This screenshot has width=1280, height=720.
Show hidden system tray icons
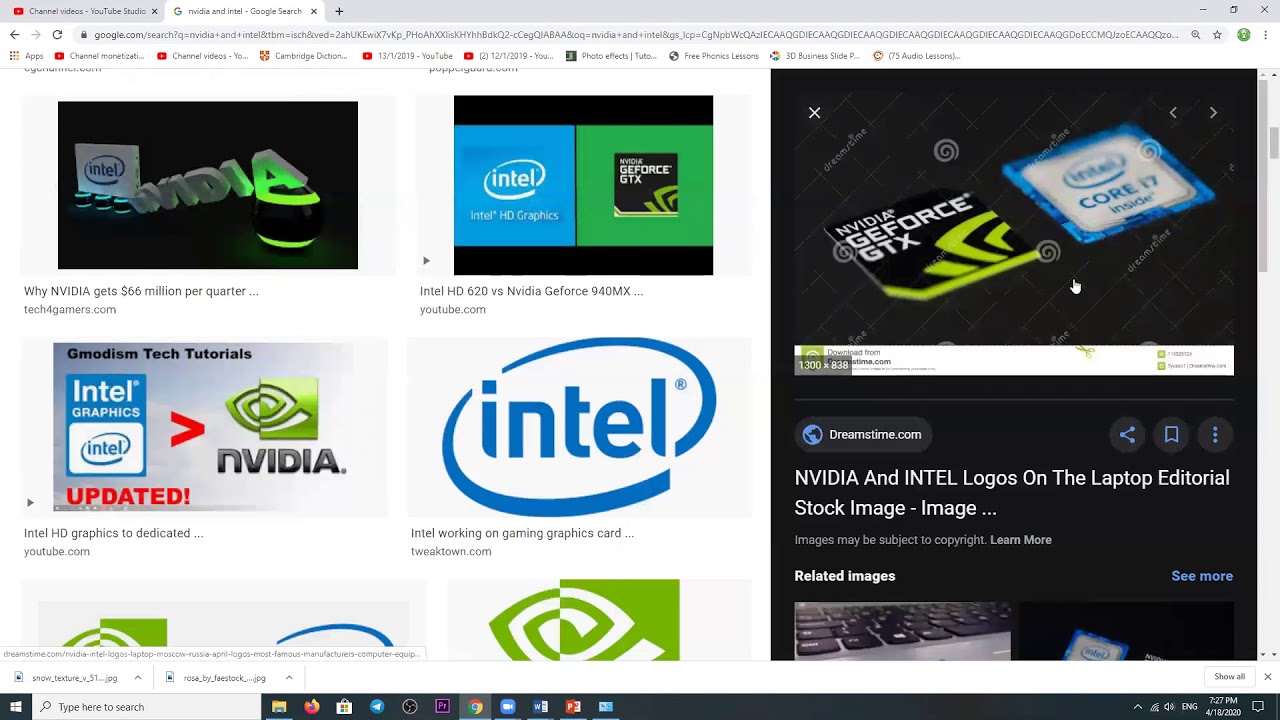[1137, 707]
